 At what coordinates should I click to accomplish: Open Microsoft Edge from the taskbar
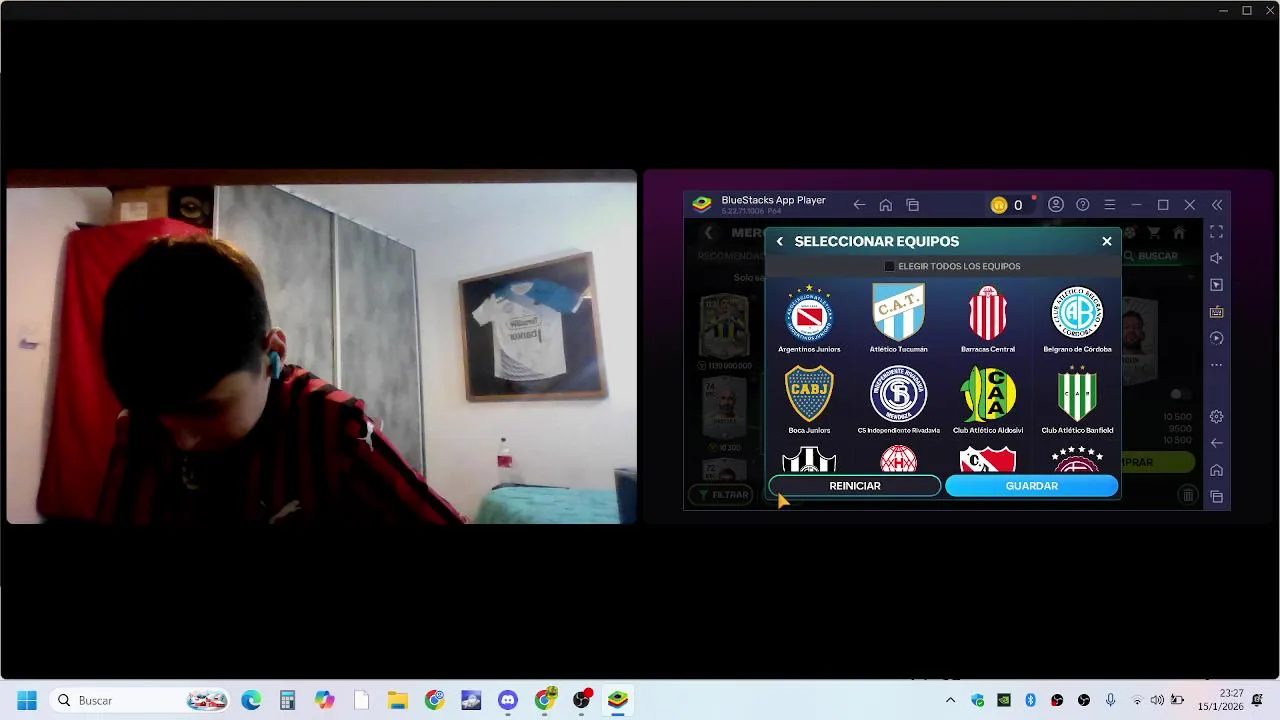click(x=251, y=700)
